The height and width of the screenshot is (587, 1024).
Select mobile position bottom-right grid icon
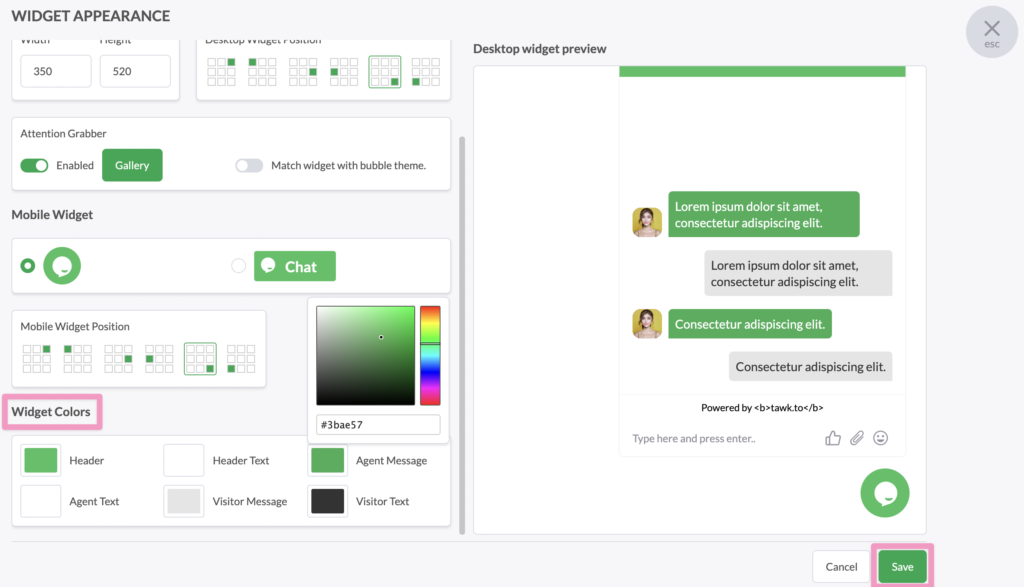[200, 359]
